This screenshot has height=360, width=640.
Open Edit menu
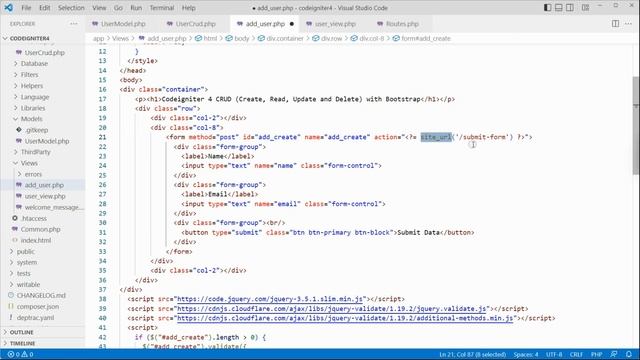(44, 8)
